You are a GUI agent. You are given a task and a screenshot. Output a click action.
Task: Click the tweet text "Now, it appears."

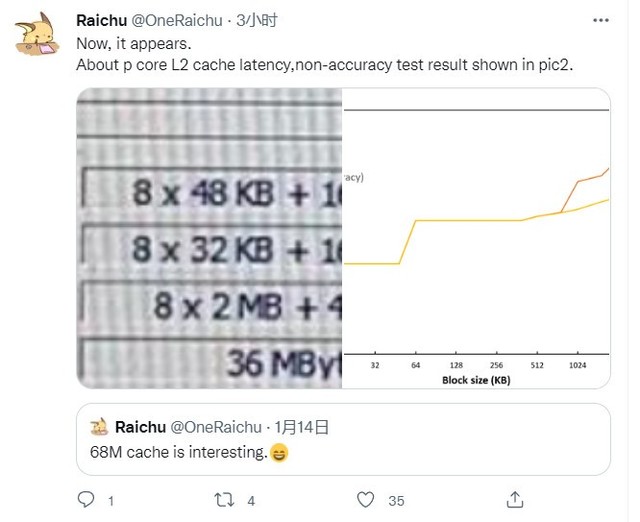(x=130, y=43)
